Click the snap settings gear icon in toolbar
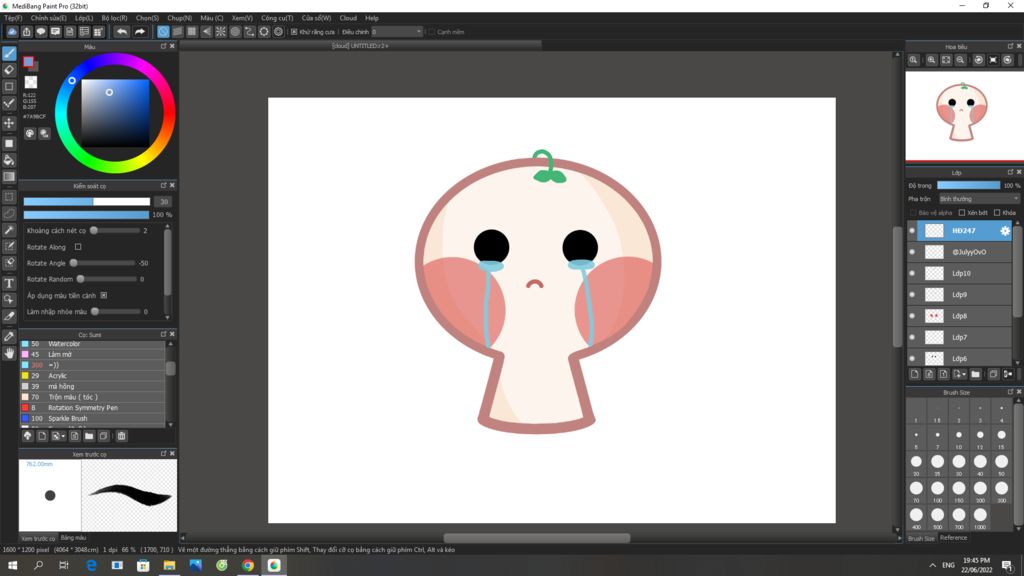This screenshot has width=1024, height=576. coord(278,31)
